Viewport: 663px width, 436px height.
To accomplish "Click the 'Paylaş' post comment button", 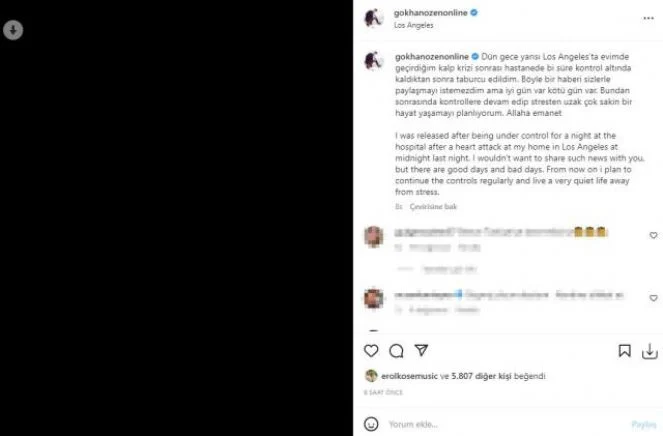I will pyautogui.click(x=644, y=424).
